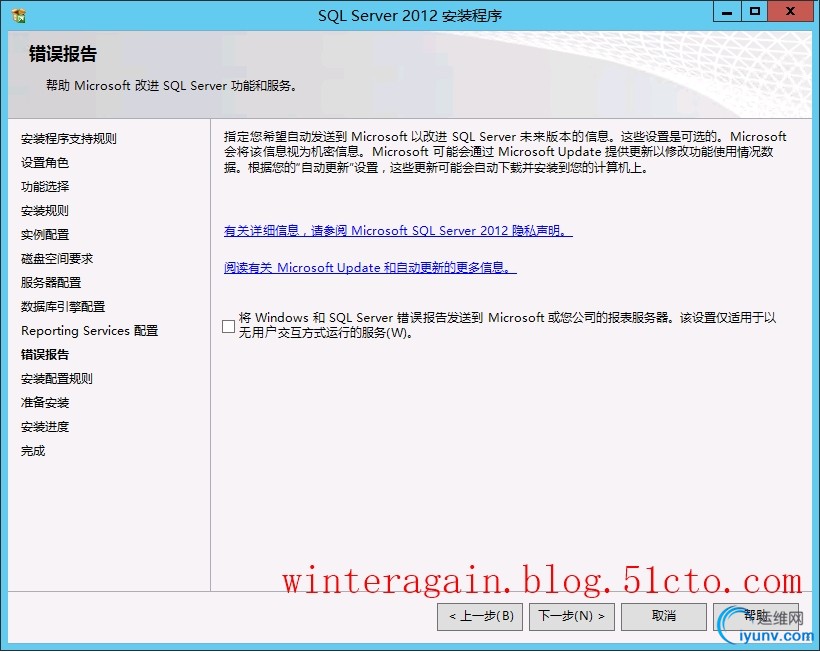The width and height of the screenshot is (820, 652).
Task: Select the 服务器配置 step
Action: coord(51,283)
